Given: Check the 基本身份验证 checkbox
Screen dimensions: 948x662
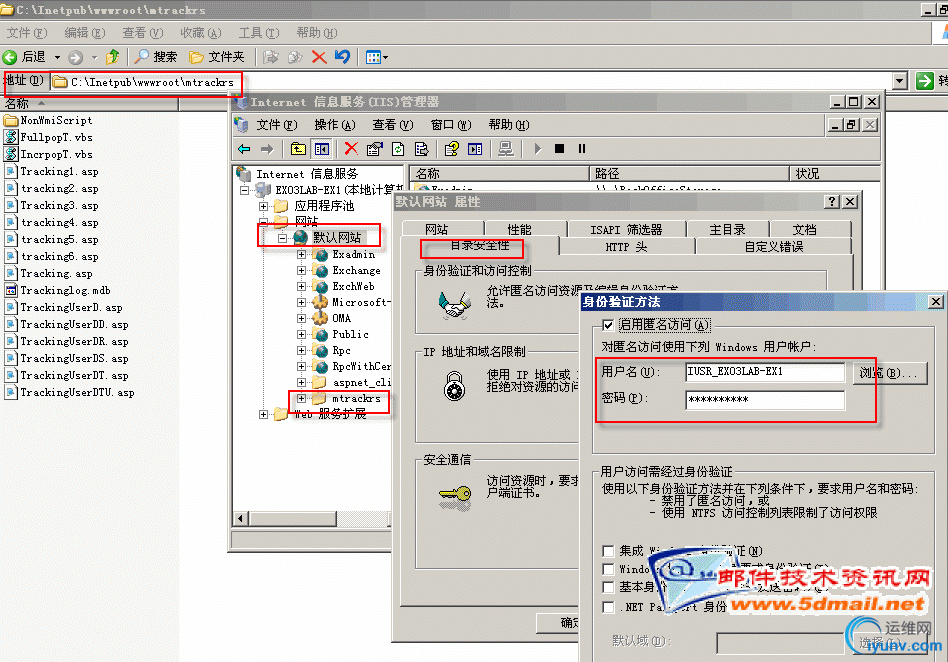Looking at the screenshot, I should (x=608, y=587).
